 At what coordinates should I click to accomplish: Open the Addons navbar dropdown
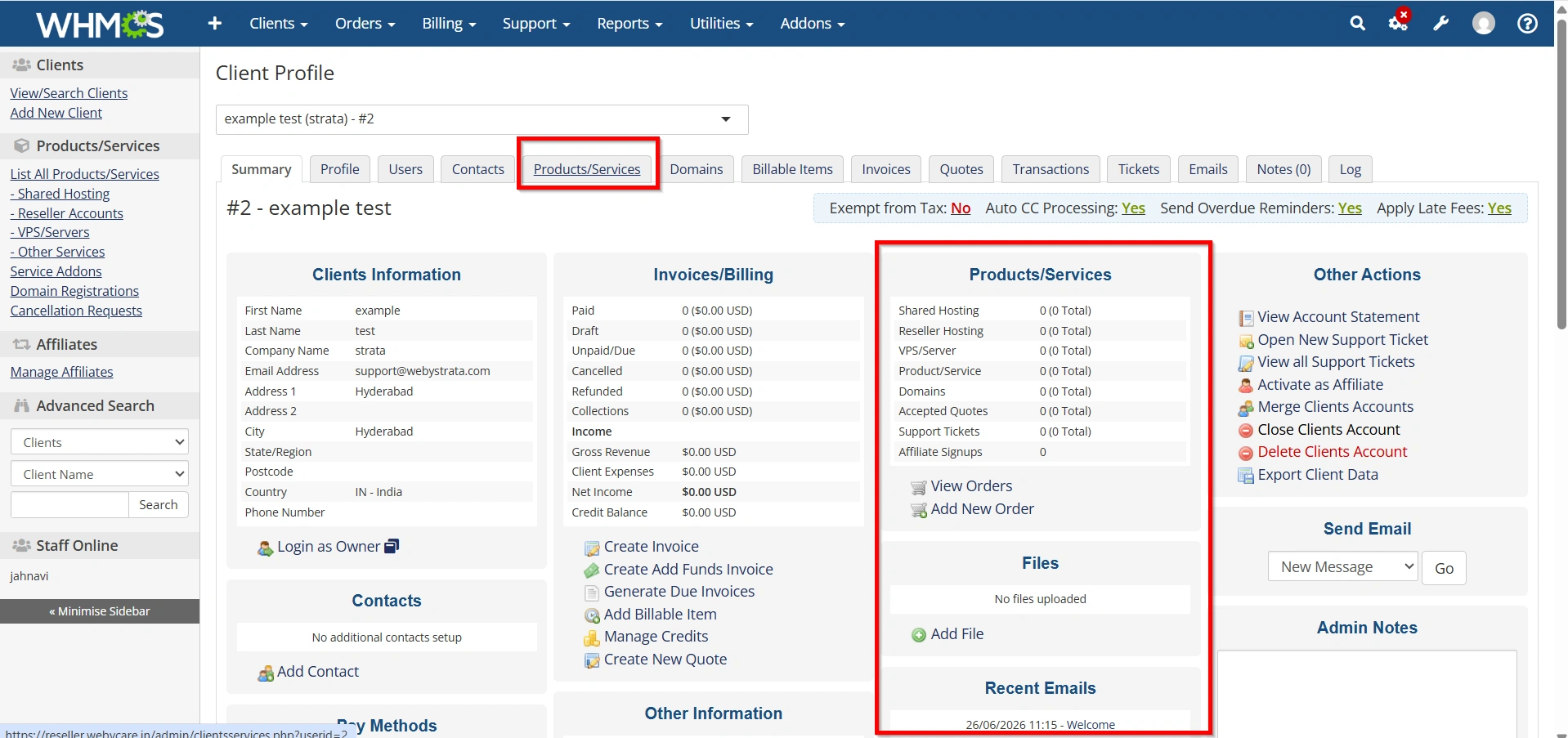(x=813, y=24)
